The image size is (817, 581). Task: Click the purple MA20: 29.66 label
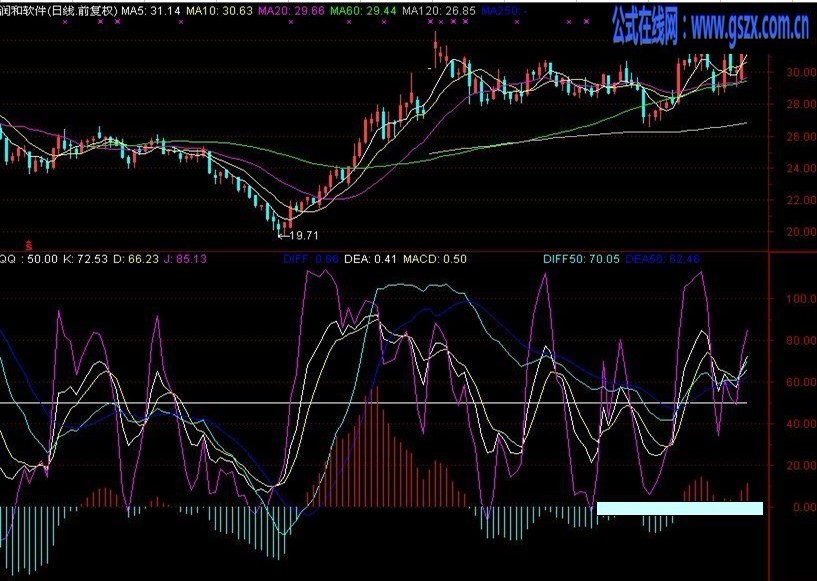point(291,10)
